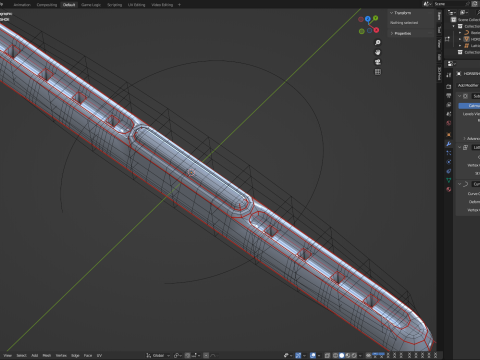Add a new workspace with plus button
This screenshot has height=360, width=480.
pos(179,5)
